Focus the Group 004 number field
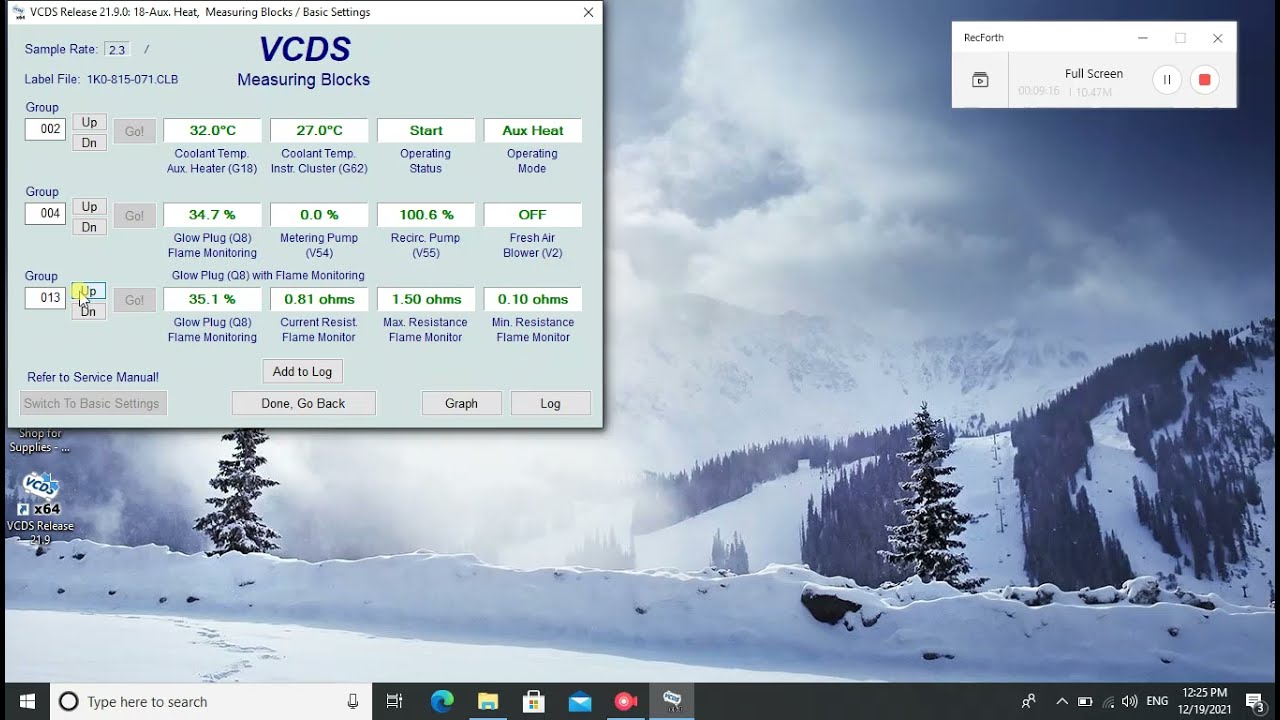 click(x=45, y=213)
